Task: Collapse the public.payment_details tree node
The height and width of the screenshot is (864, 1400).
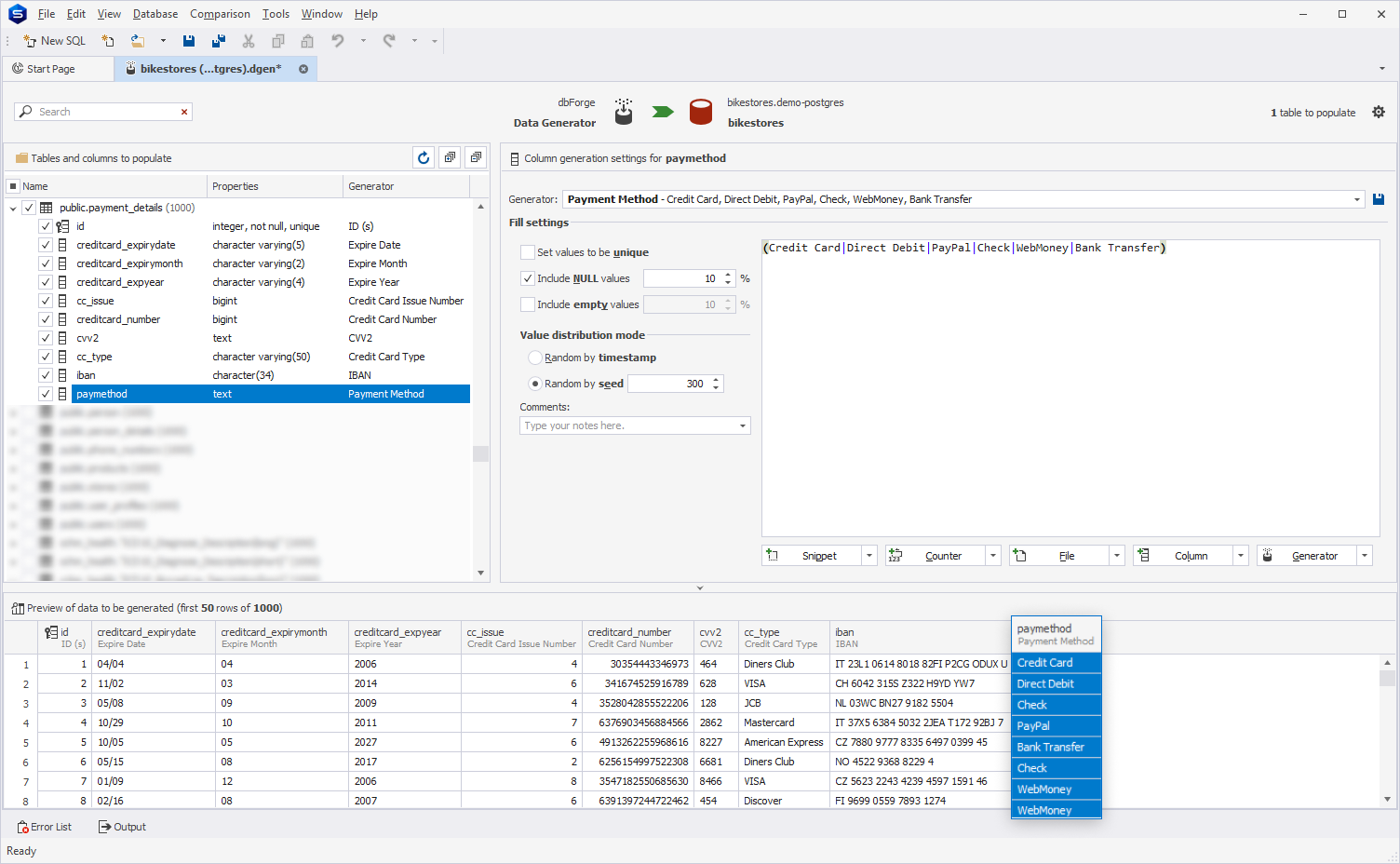Action: 13,209
